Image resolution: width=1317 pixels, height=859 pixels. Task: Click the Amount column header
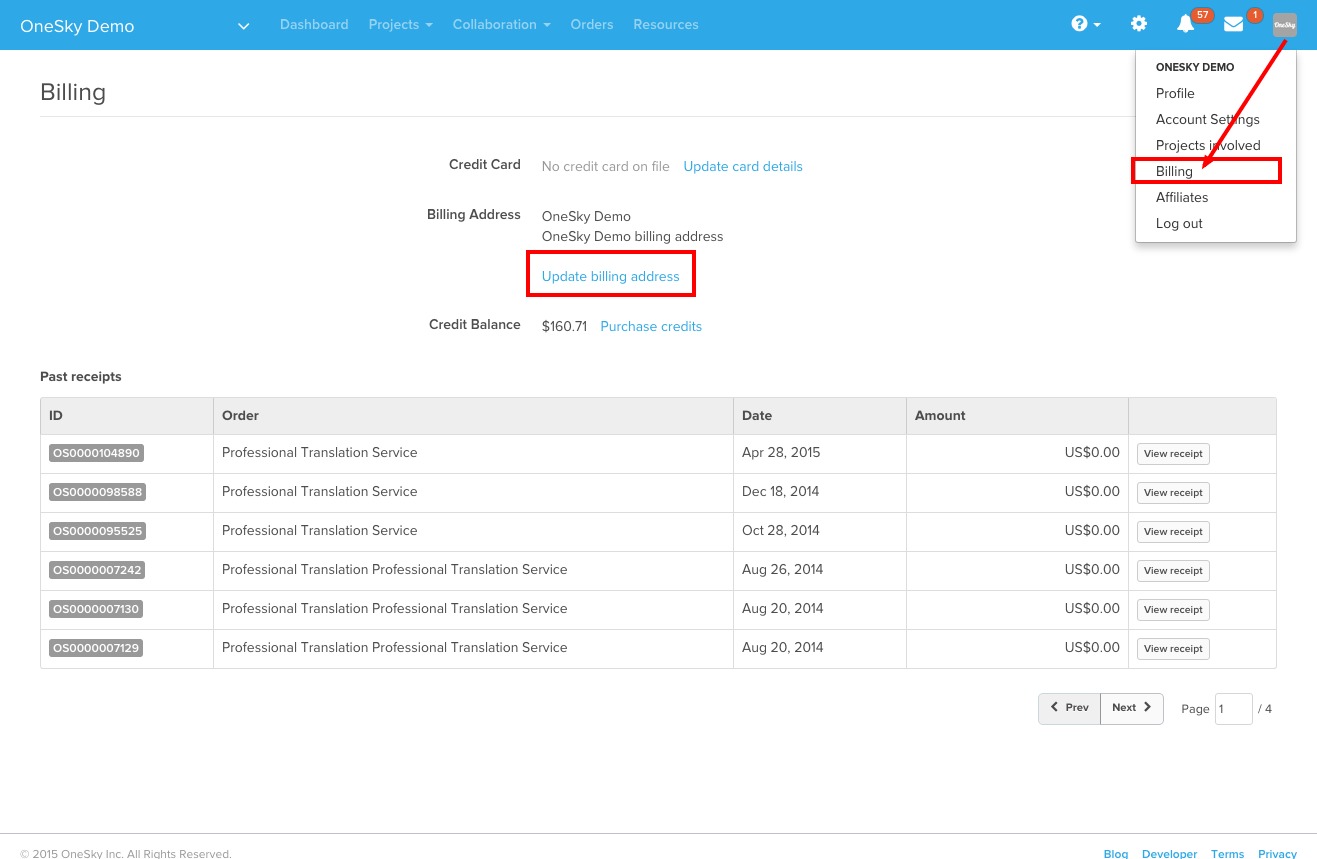tap(1017, 416)
